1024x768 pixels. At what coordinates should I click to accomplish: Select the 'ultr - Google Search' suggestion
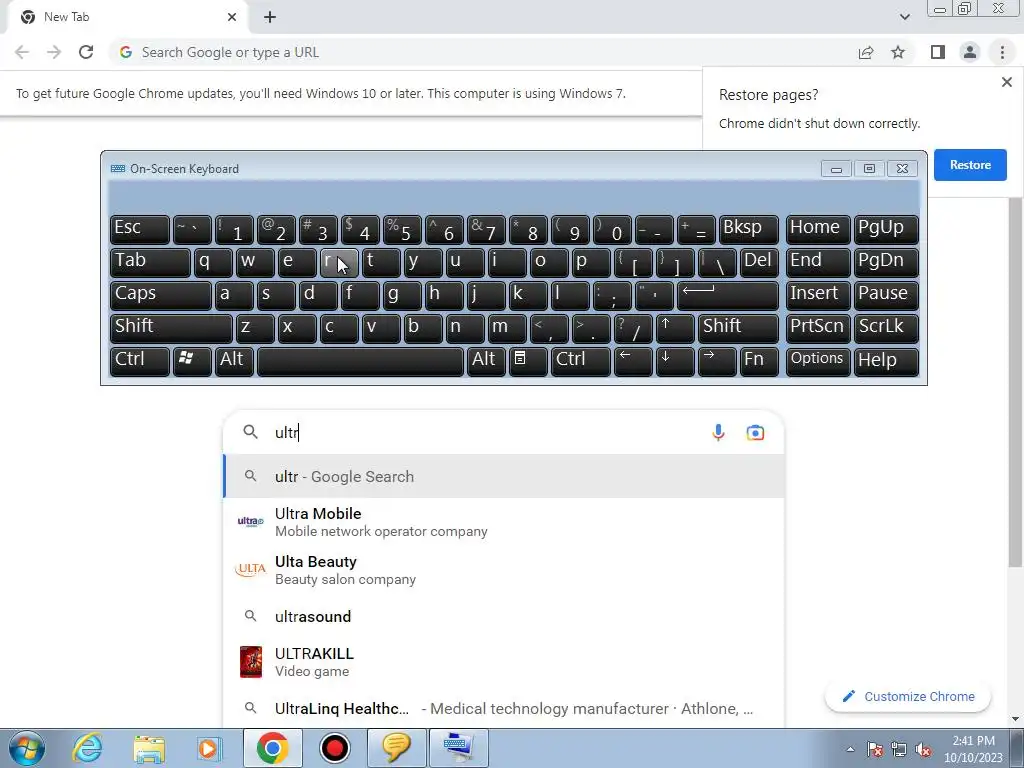(503, 476)
